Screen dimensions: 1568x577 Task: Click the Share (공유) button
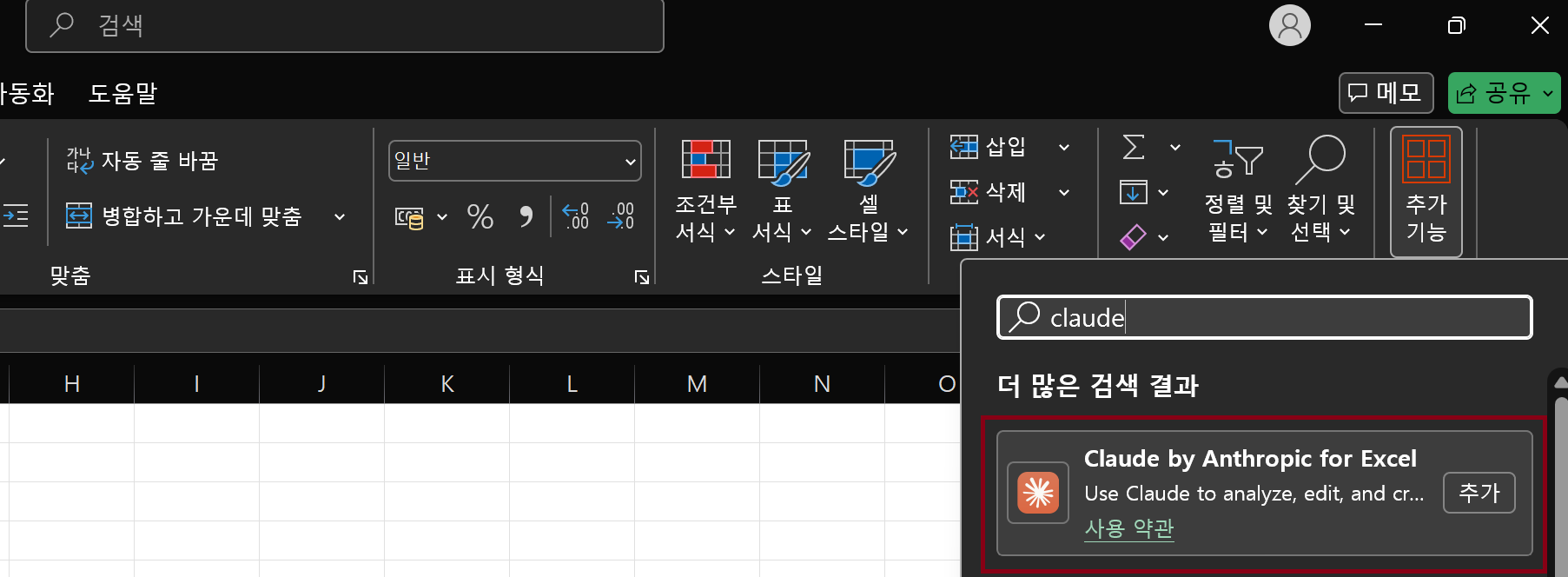point(1493,93)
